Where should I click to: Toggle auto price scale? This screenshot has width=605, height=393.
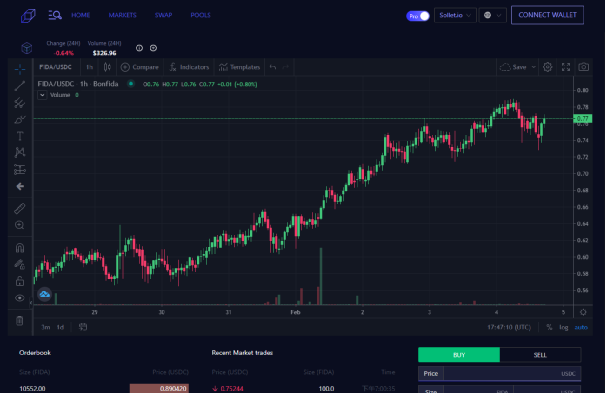pyautogui.click(x=581, y=327)
